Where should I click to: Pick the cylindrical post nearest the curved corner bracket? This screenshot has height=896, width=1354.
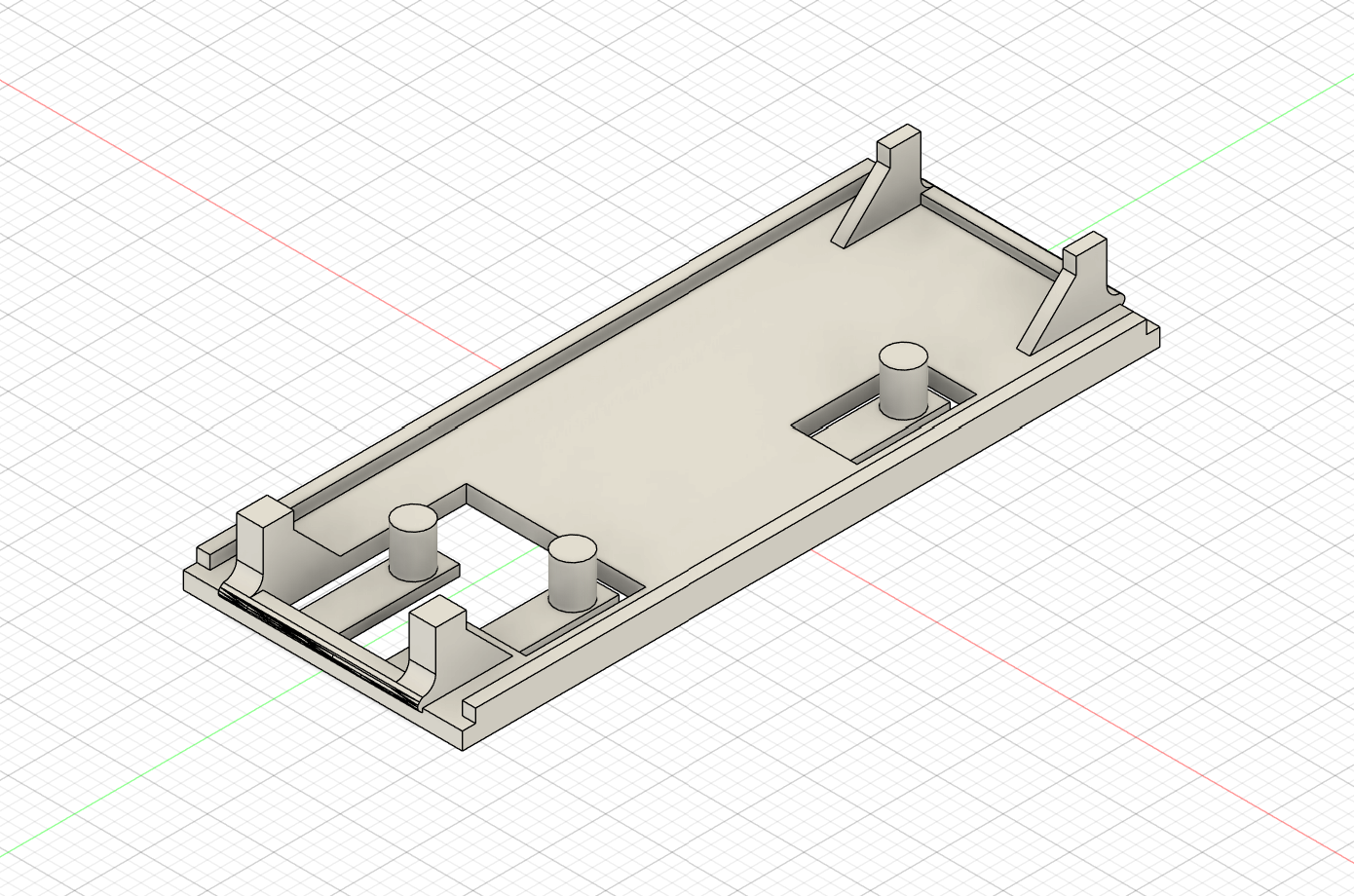(x=413, y=543)
